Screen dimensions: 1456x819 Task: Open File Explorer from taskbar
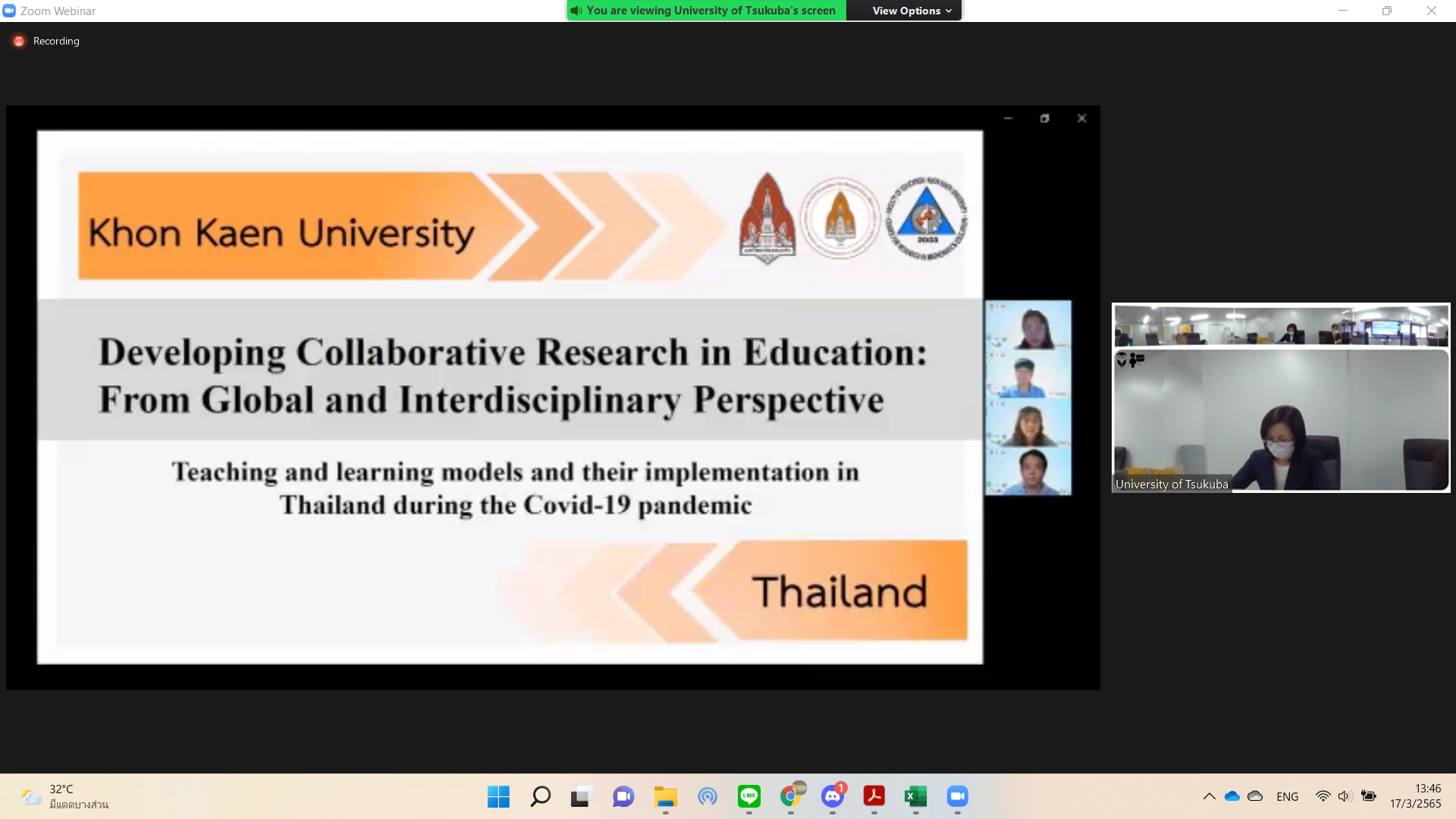point(665,796)
